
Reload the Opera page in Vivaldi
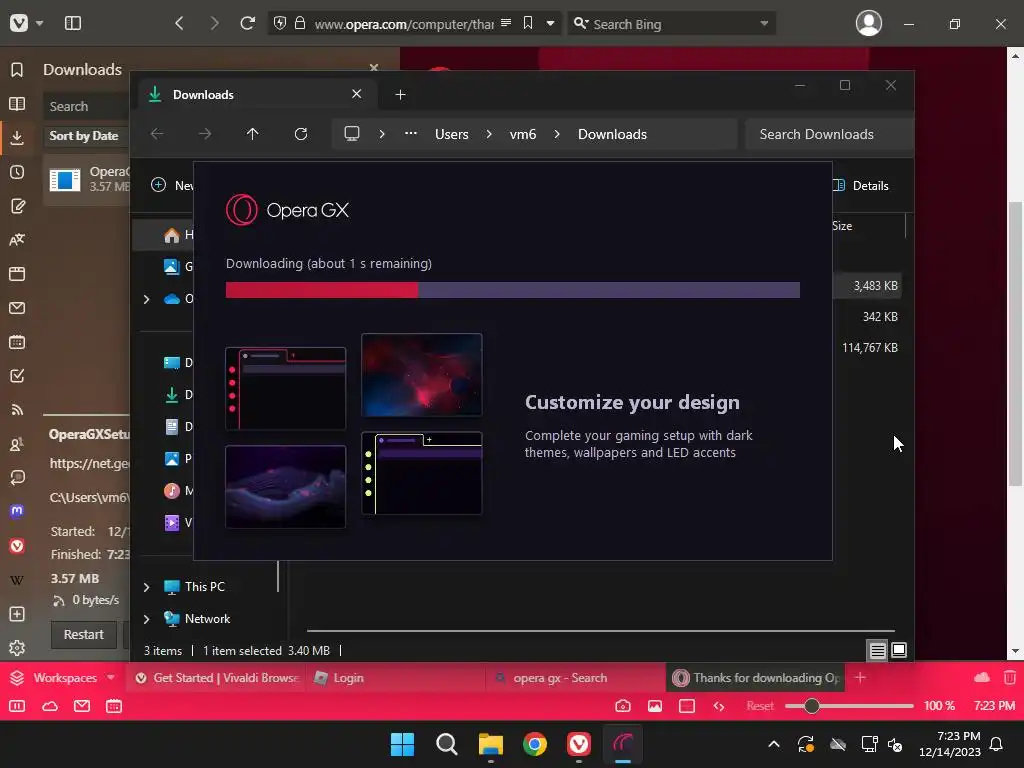pyautogui.click(x=247, y=24)
